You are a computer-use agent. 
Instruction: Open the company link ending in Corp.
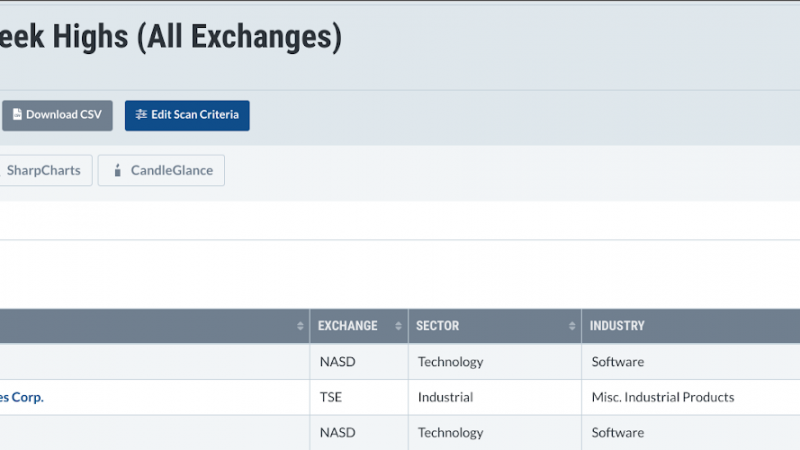[21, 397]
